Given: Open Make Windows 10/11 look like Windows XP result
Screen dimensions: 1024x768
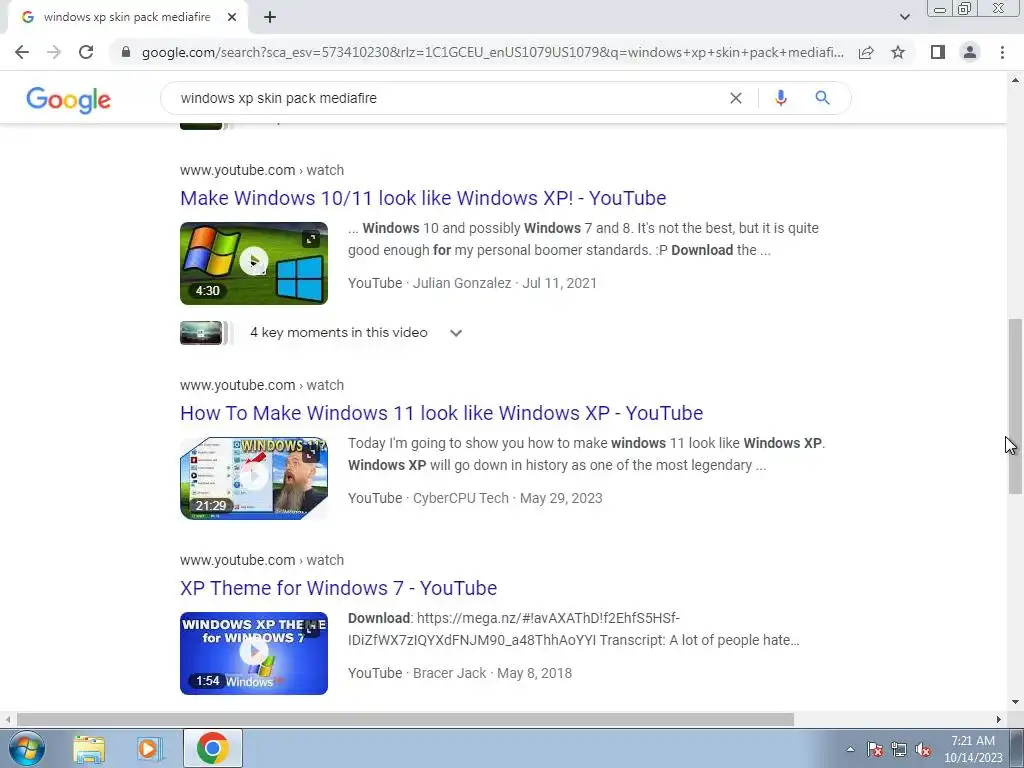Looking at the screenshot, I should [x=423, y=198].
